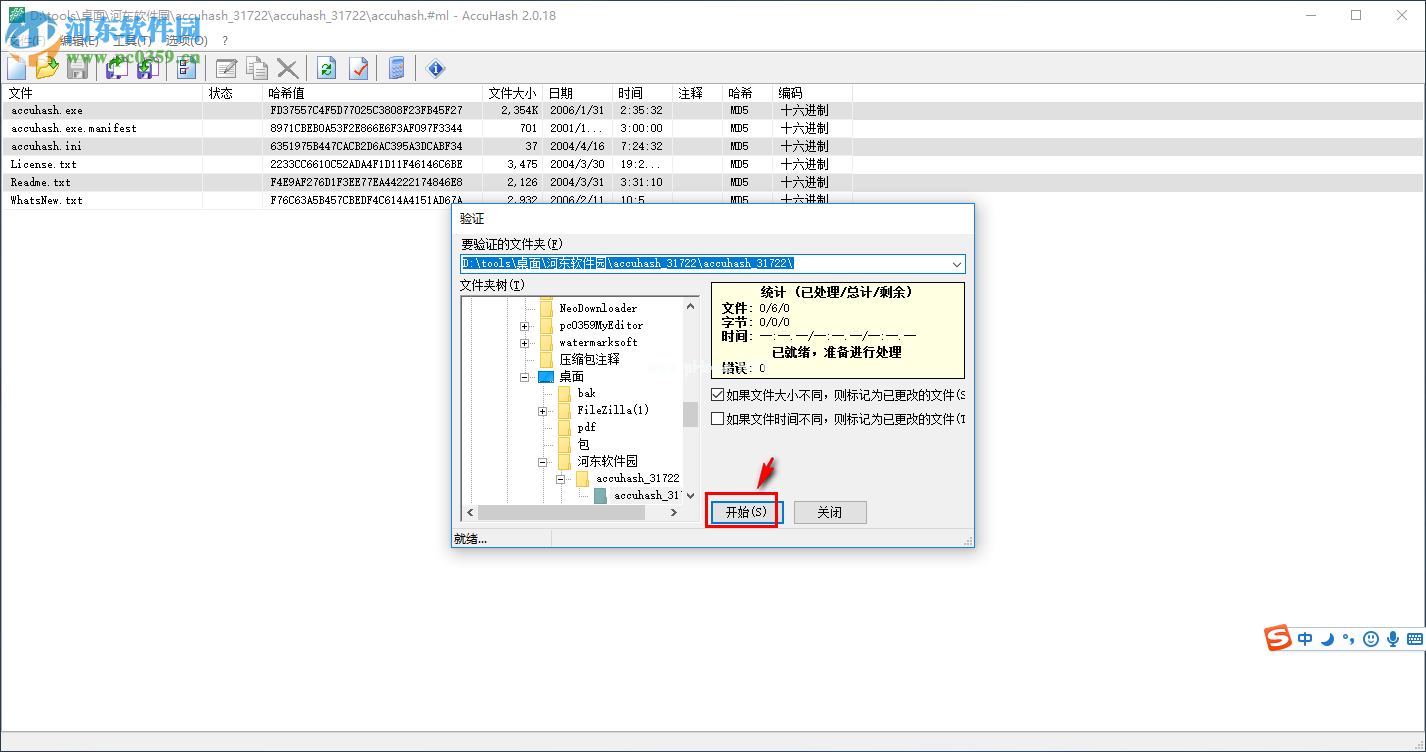Toggle checkbox for file time difference marking
Screen dimensions: 1426x752
click(x=717, y=419)
